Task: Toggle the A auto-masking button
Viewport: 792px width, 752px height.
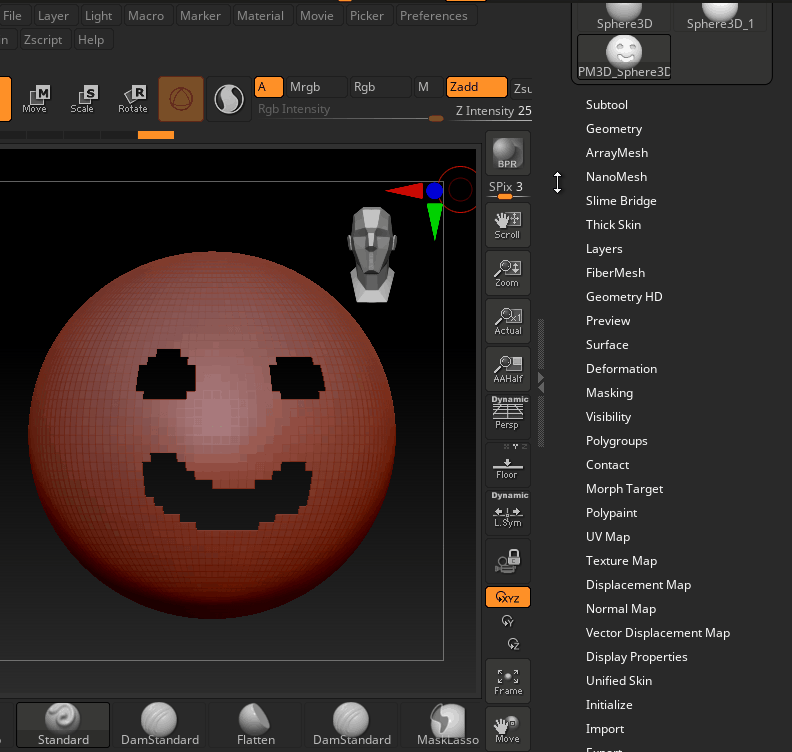Action: click(269, 87)
